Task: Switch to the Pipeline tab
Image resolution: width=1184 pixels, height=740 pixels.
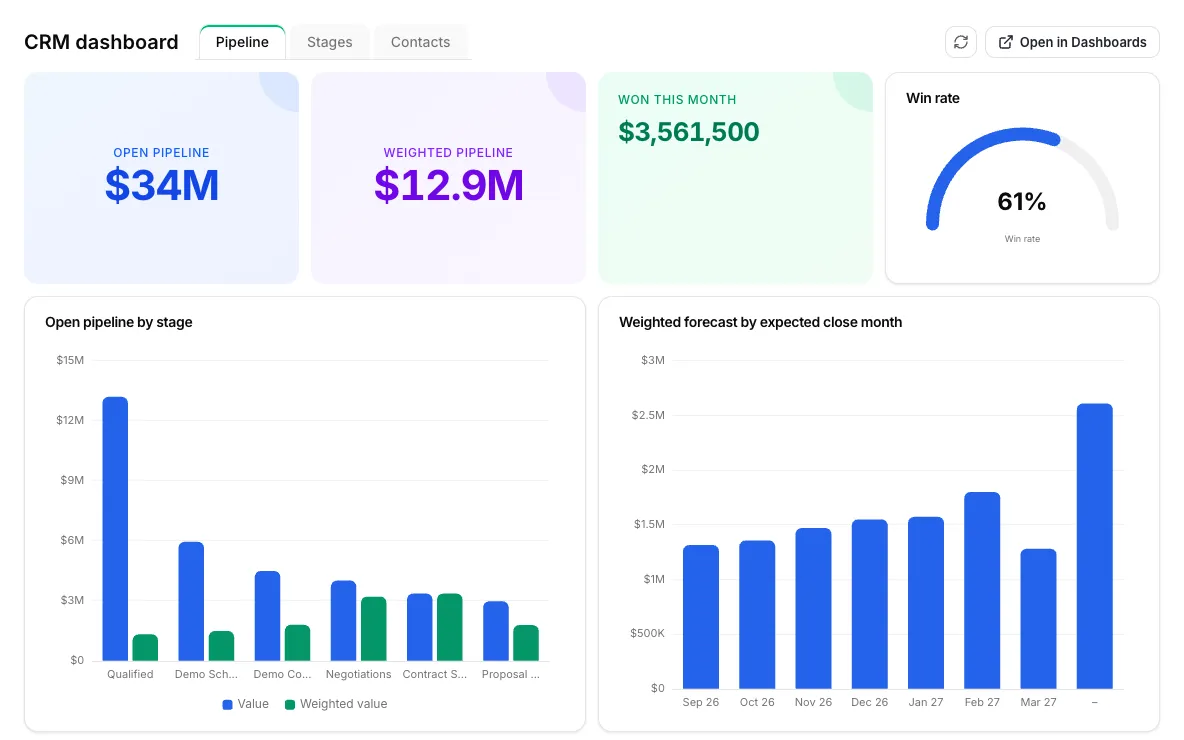Action: pyautogui.click(x=242, y=42)
